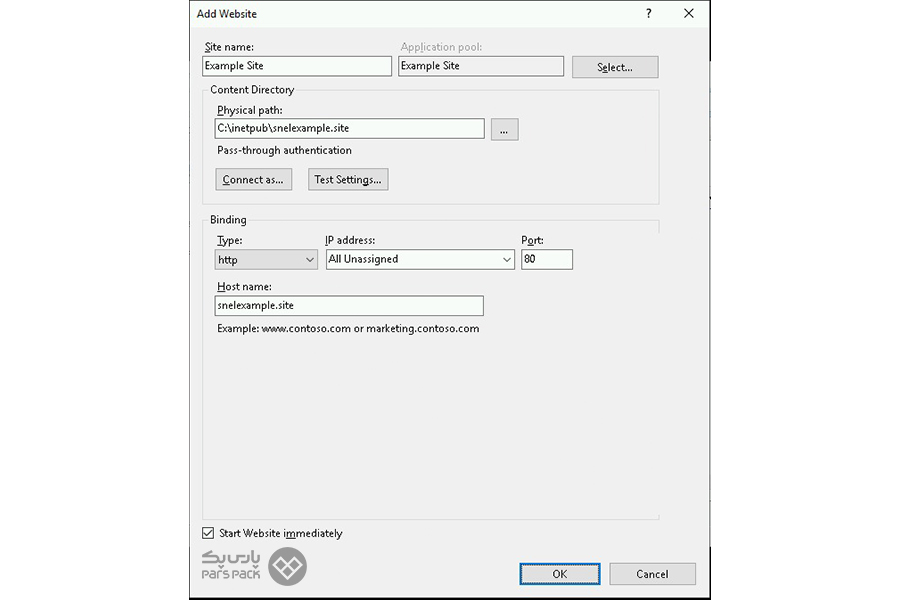Image resolution: width=900 pixels, height=600 pixels.
Task: Click the Test Settings button
Action: click(348, 180)
